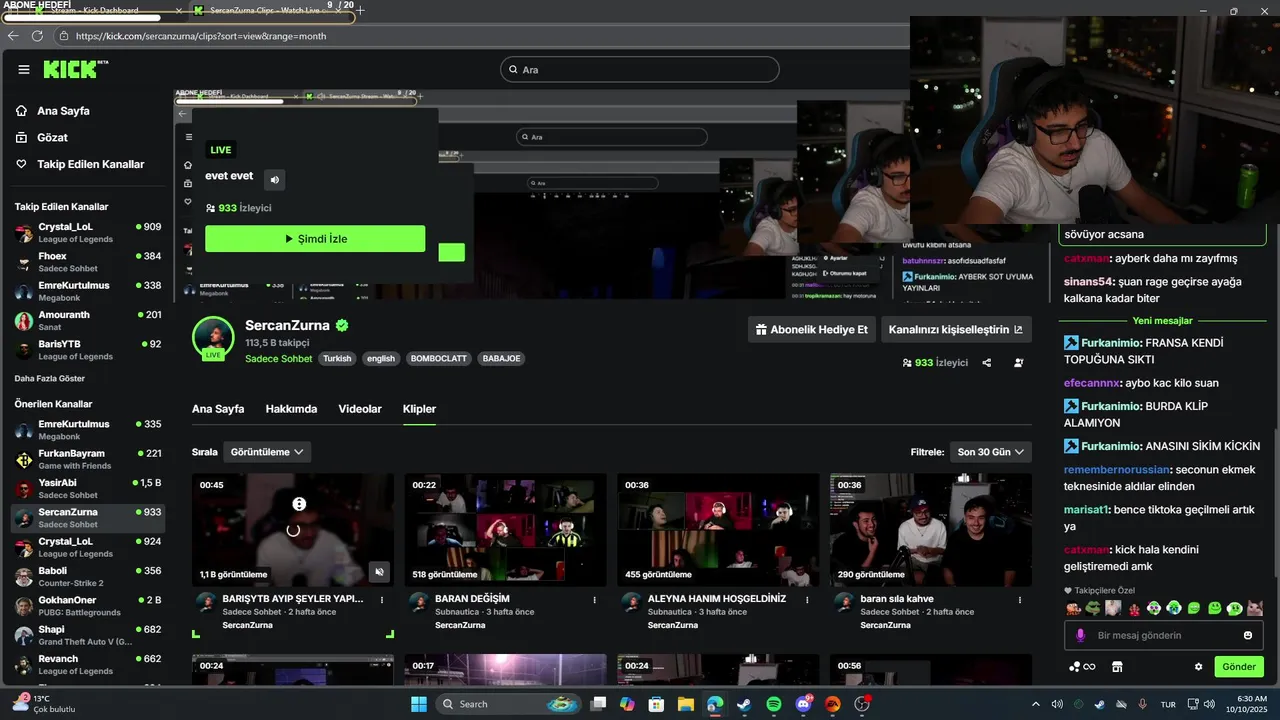Open the chat shop icon

point(1117,667)
